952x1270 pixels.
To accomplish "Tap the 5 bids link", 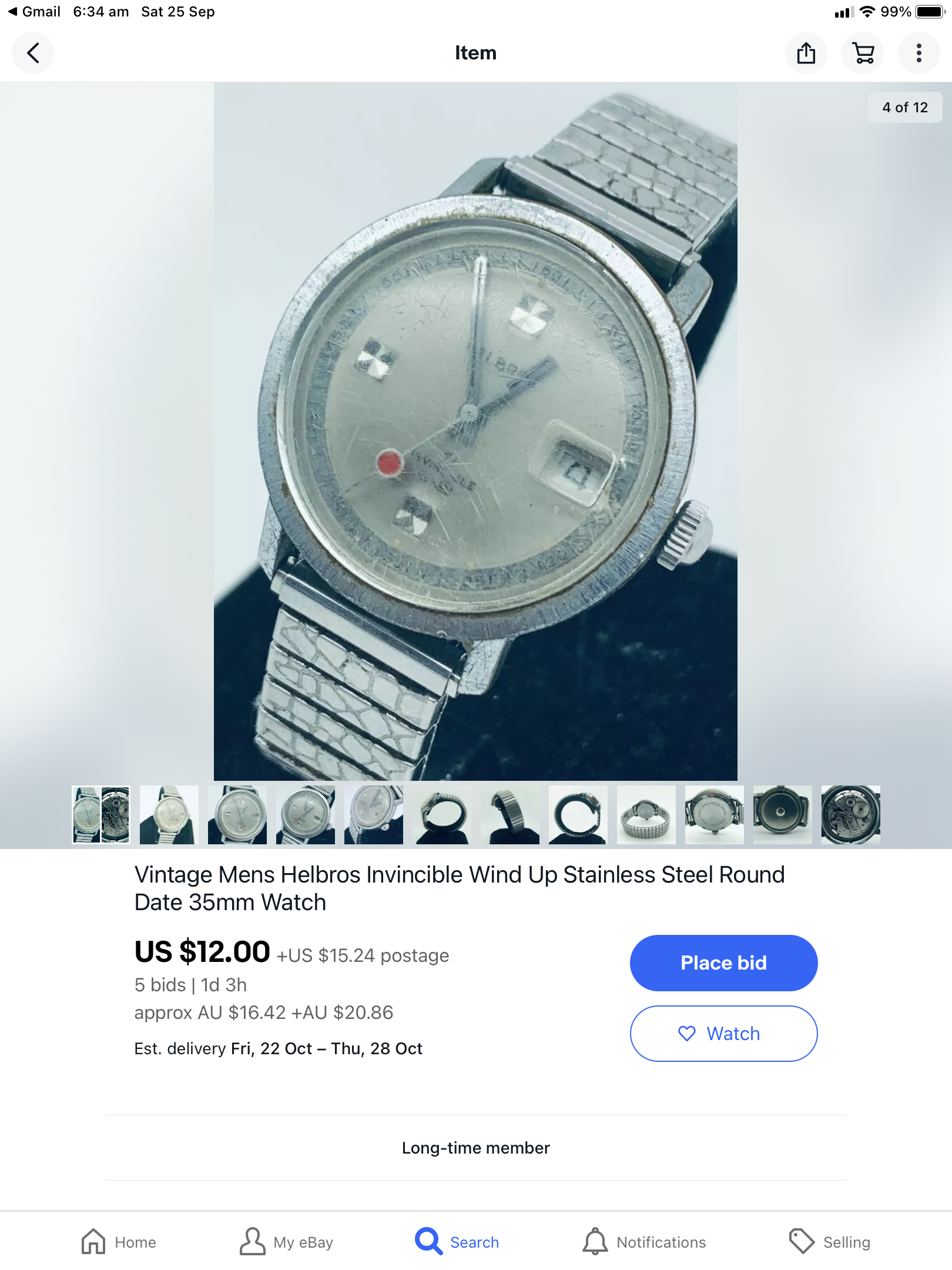I will click(160, 985).
